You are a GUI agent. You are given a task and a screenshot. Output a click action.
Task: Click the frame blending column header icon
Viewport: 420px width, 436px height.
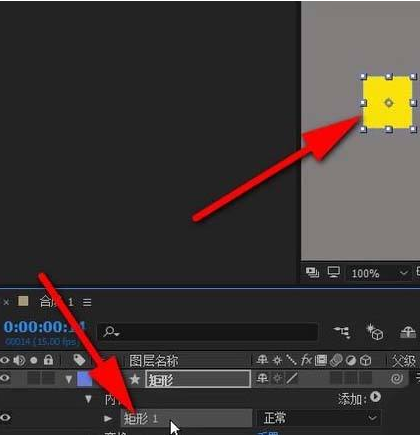coord(321,360)
